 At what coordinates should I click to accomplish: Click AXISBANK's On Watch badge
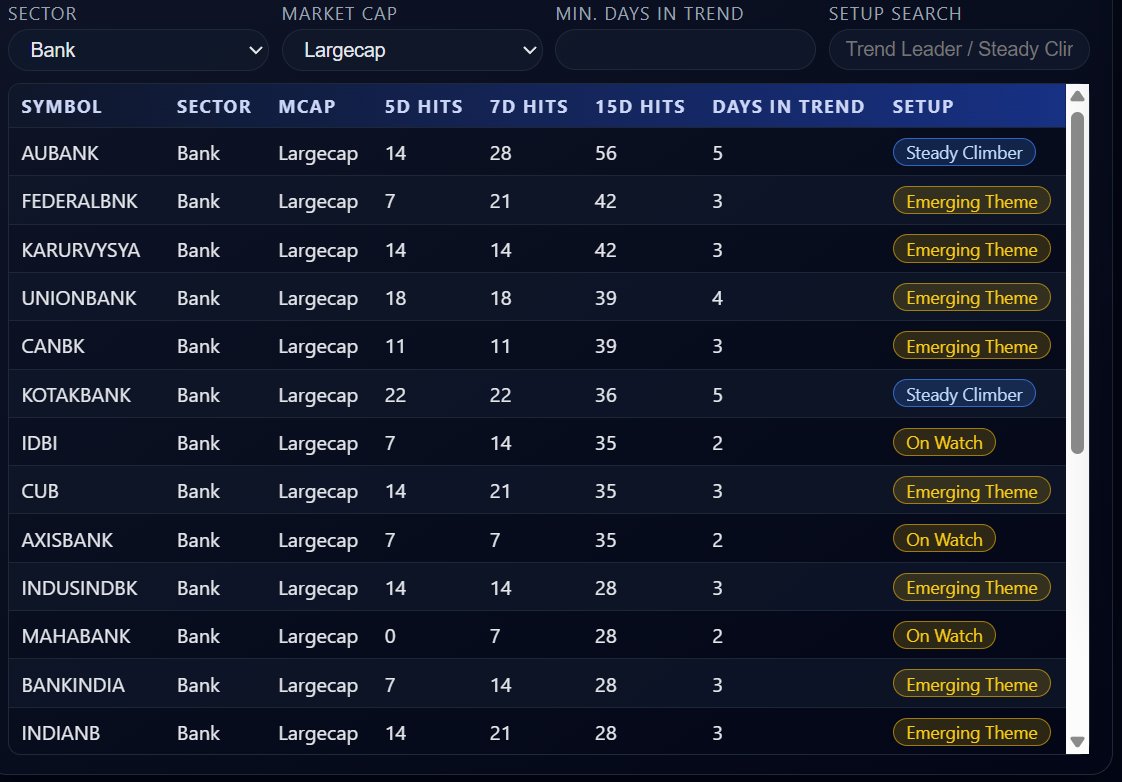coord(944,539)
